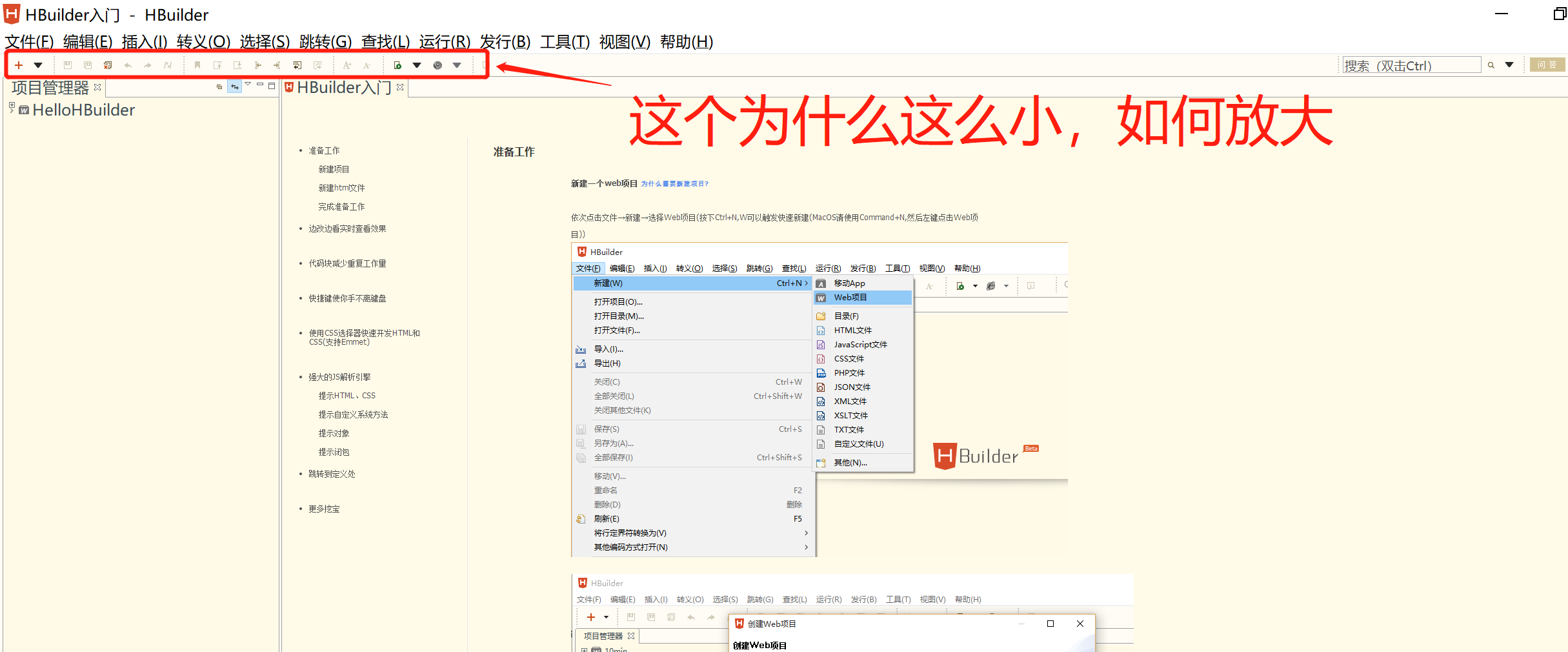Click the magnifier search icon
This screenshot has height=652, width=1568.
coord(1491,65)
